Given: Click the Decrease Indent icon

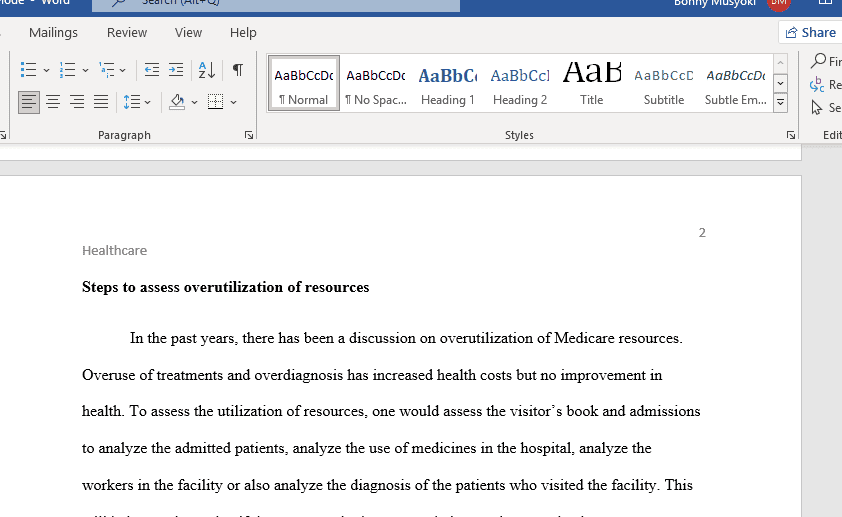Looking at the screenshot, I should (x=152, y=70).
